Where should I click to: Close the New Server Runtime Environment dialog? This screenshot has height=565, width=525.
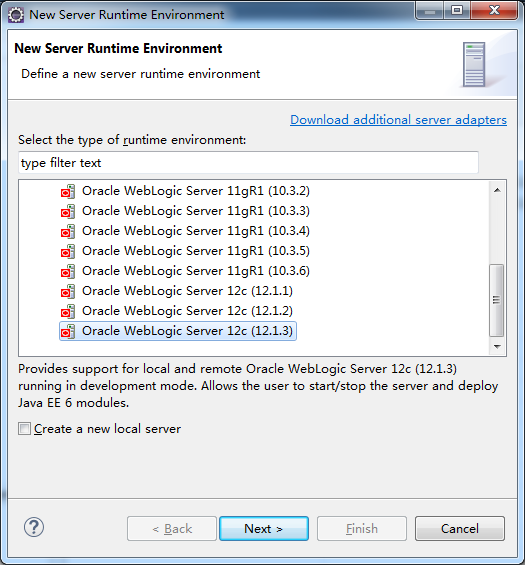pos(495,10)
